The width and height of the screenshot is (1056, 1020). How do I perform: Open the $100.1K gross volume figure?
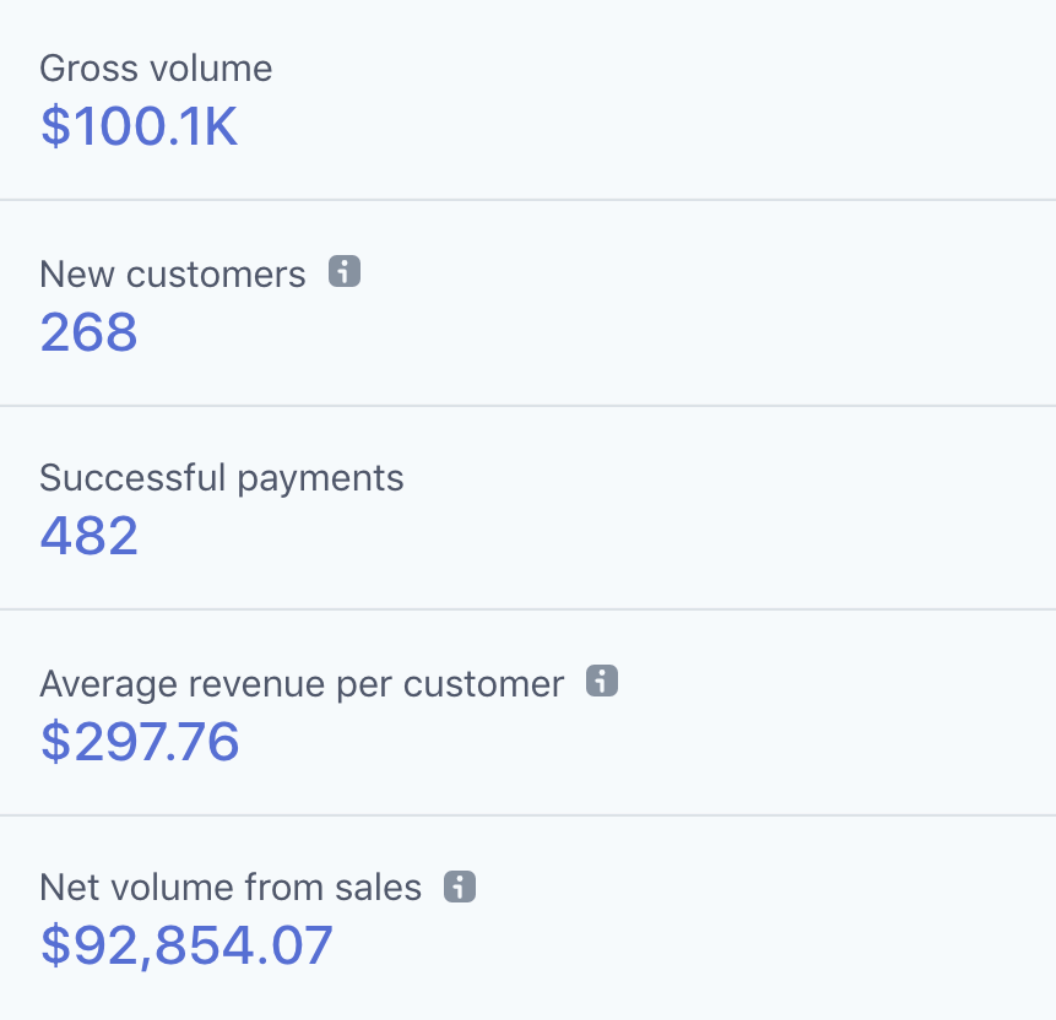coord(139,126)
